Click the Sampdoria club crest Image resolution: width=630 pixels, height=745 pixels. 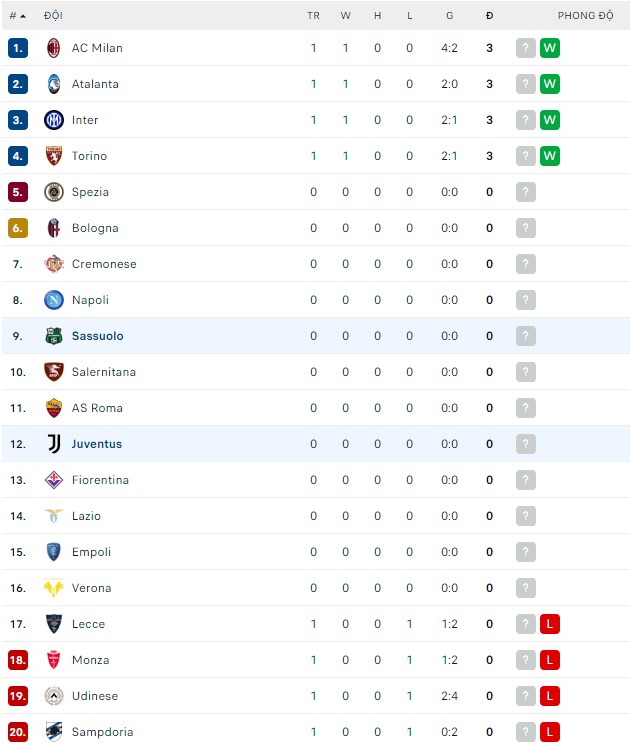click(x=54, y=732)
